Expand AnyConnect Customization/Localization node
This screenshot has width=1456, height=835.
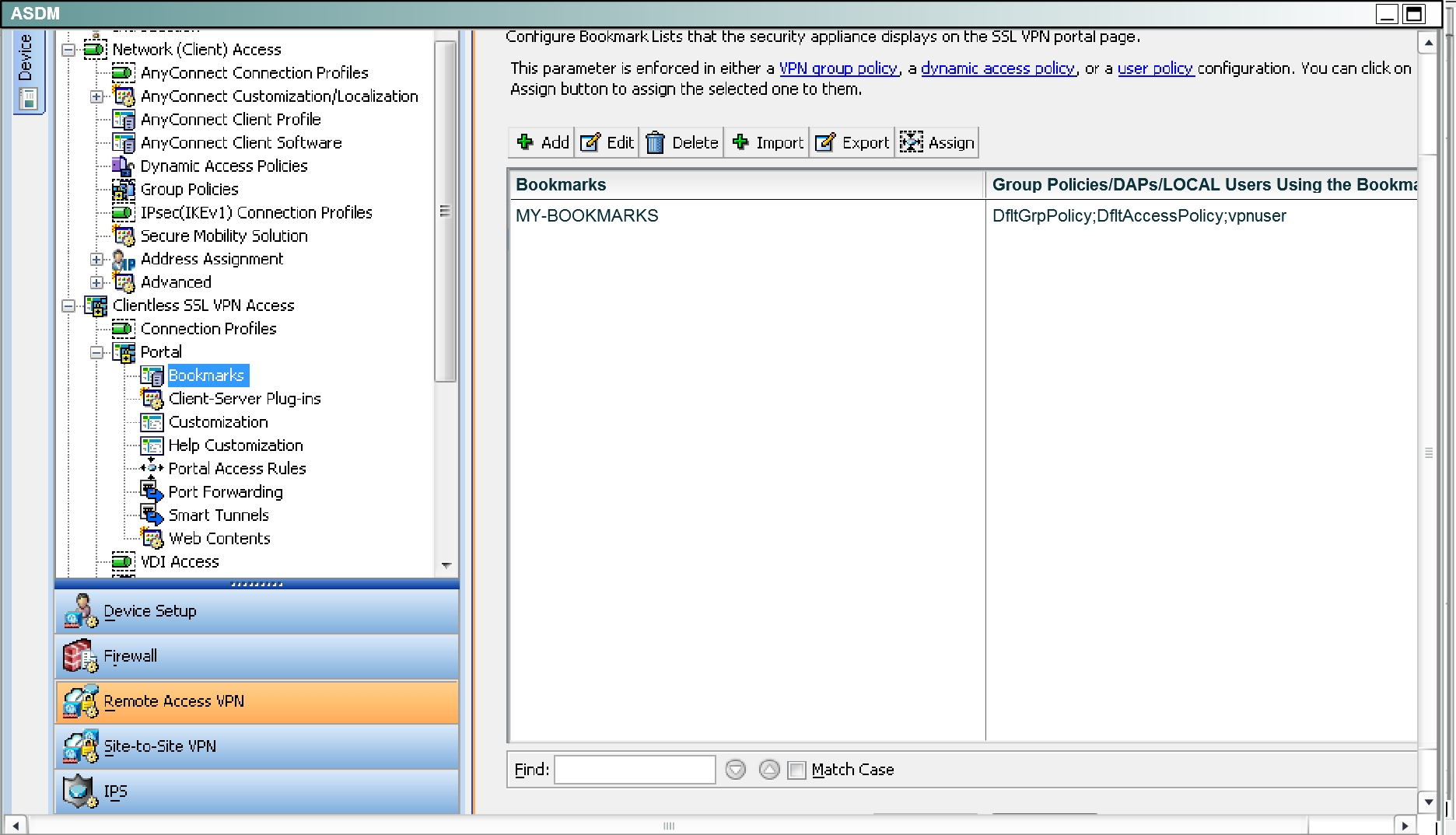[96, 96]
